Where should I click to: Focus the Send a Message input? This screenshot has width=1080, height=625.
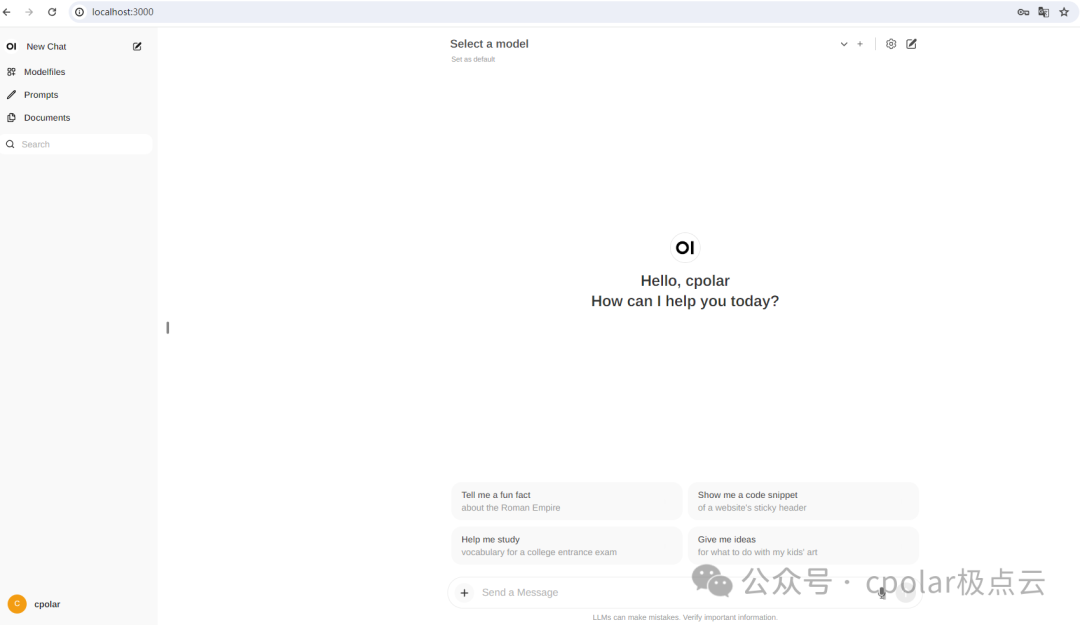675,593
